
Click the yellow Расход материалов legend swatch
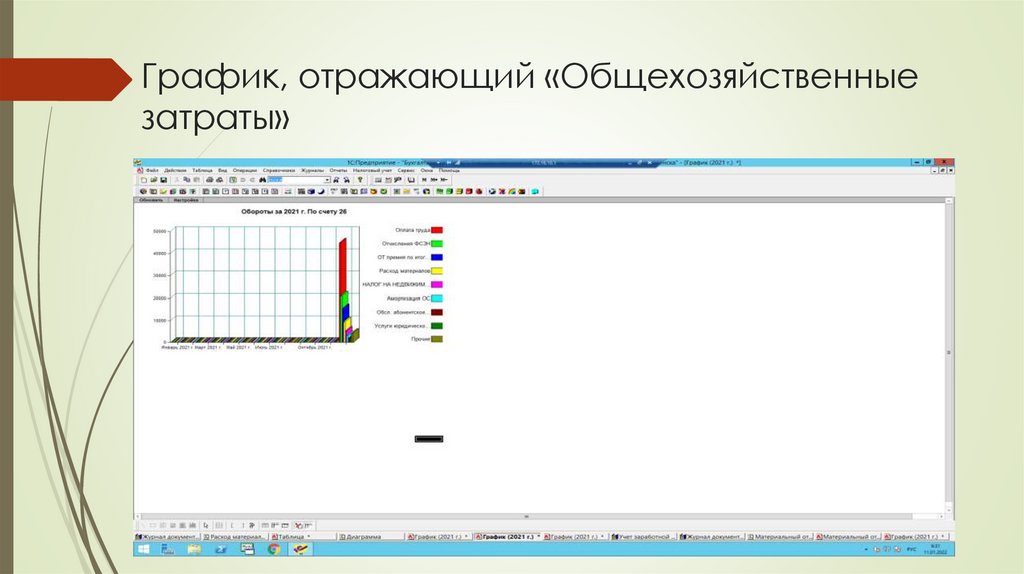(436, 271)
